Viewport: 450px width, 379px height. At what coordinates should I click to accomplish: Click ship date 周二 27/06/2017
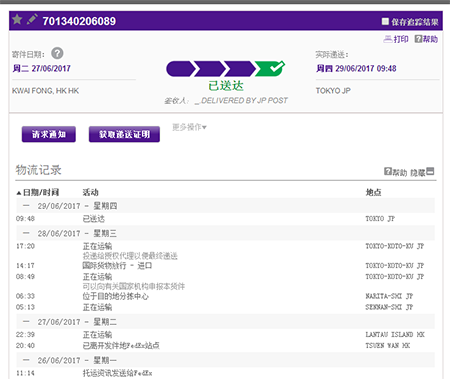tap(42, 68)
